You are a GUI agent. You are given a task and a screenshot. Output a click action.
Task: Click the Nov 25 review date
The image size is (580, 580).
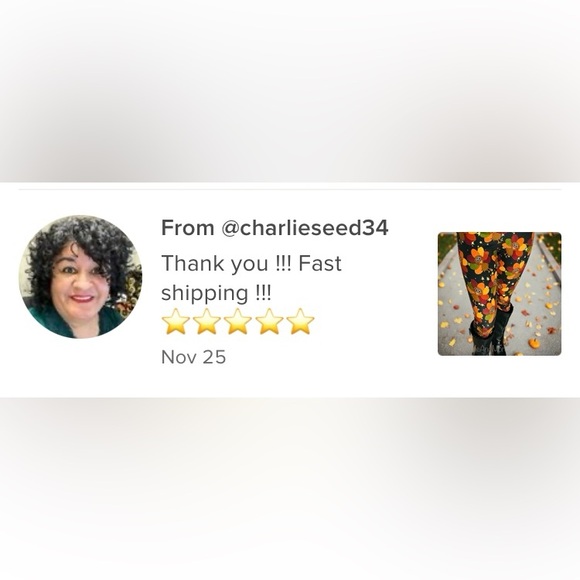(x=193, y=357)
